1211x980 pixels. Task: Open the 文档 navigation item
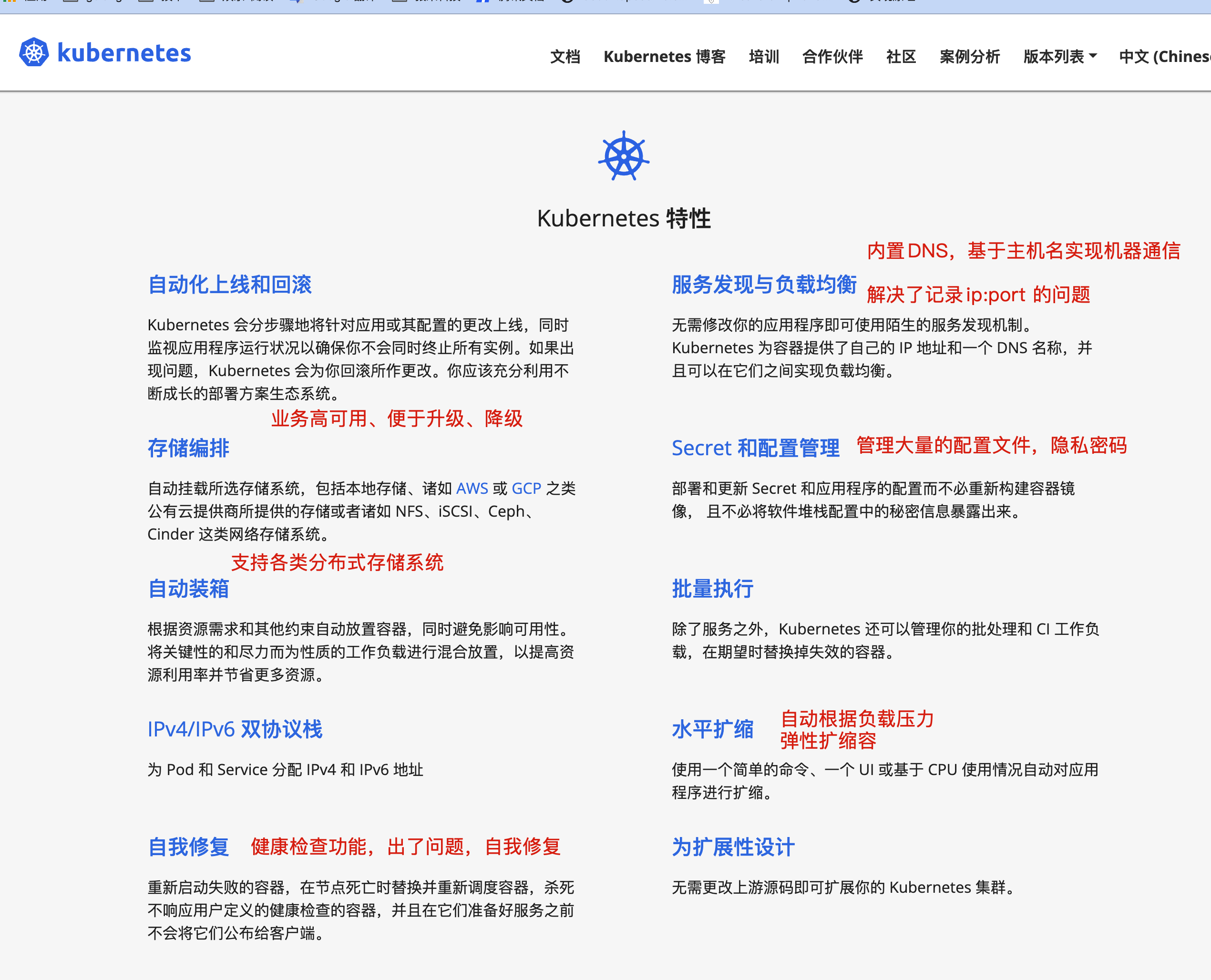coord(564,56)
